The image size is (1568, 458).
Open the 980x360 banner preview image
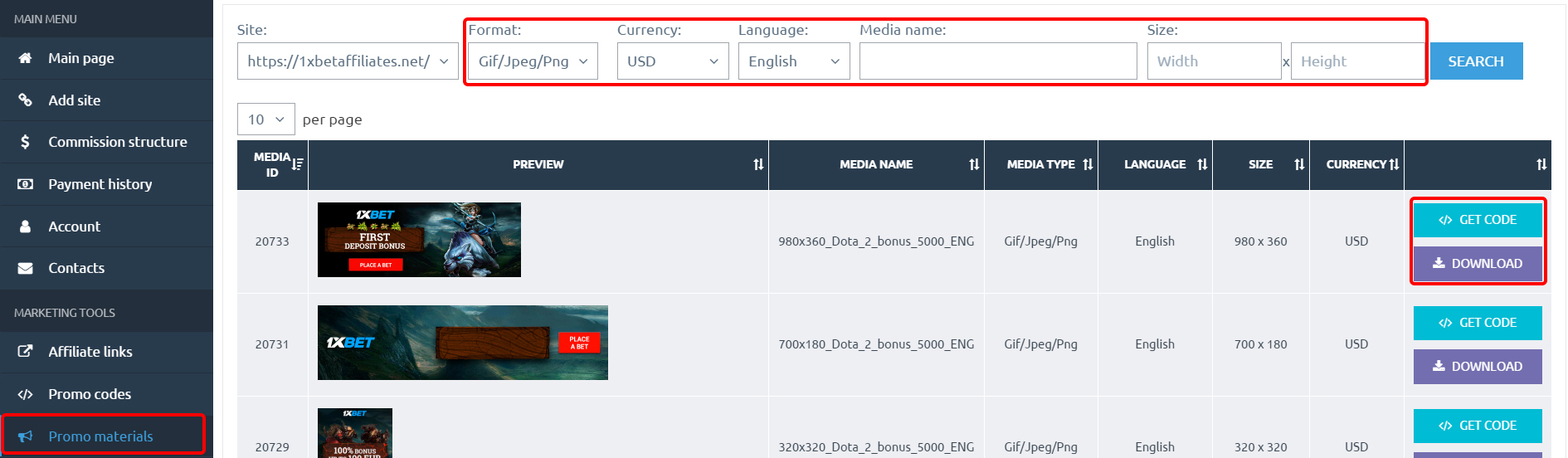419,240
